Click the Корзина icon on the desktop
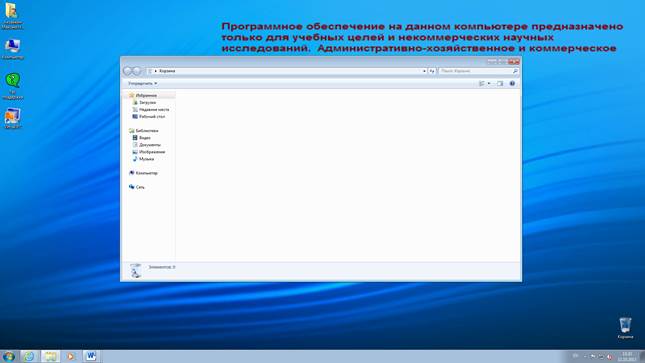This screenshot has width=645, height=363. pyautogui.click(x=625, y=325)
